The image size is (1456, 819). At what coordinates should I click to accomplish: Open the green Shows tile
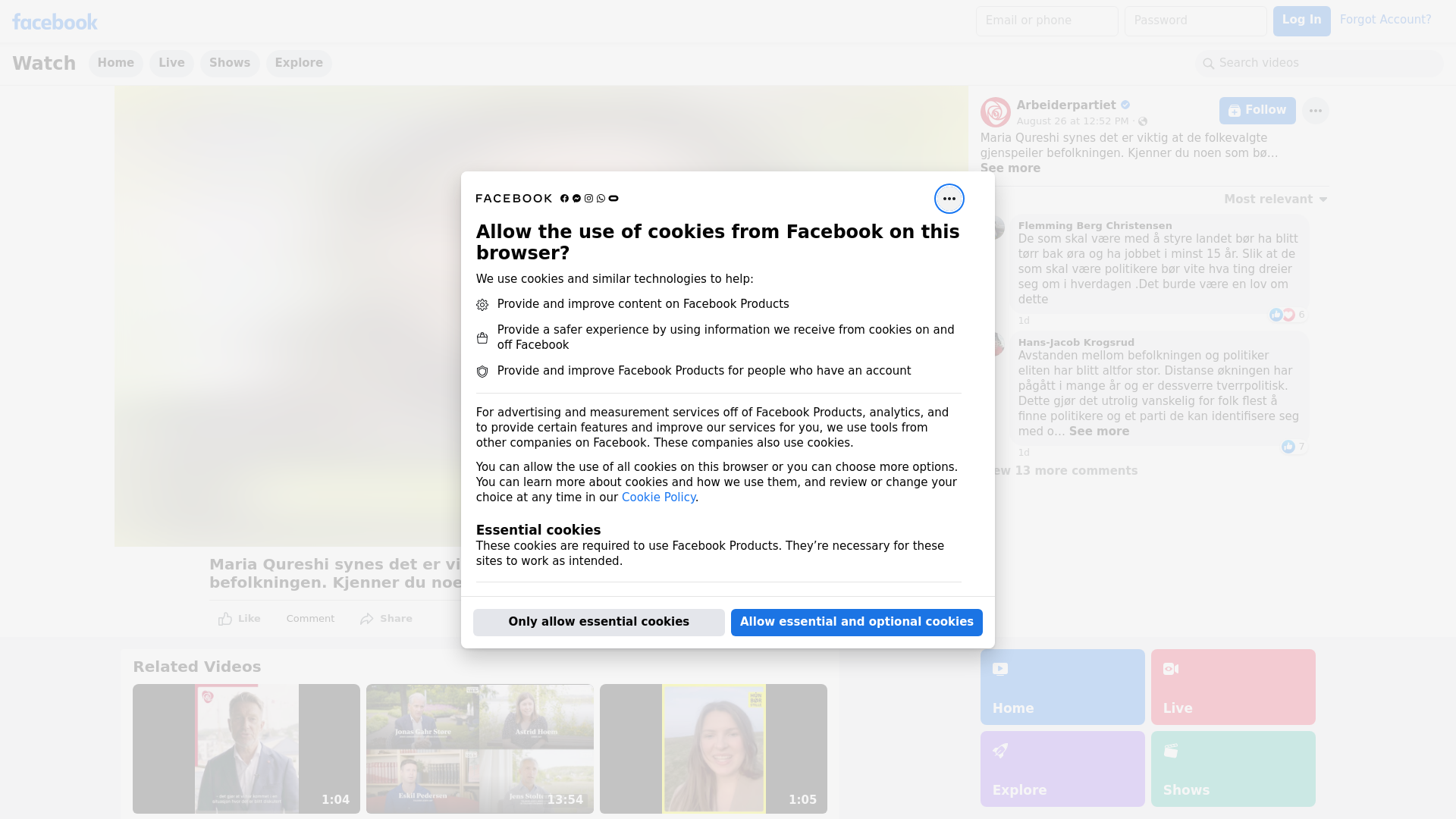click(x=1233, y=769)
